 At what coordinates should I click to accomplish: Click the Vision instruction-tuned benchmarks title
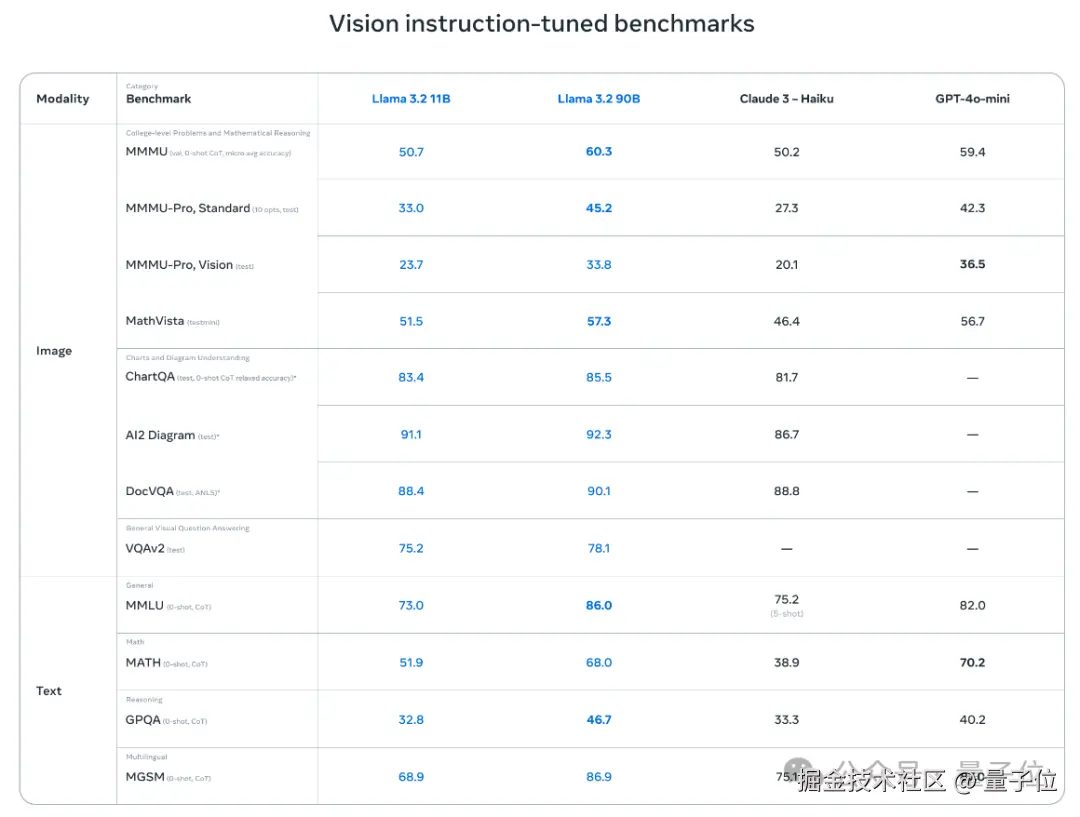[x=541, y=24]
